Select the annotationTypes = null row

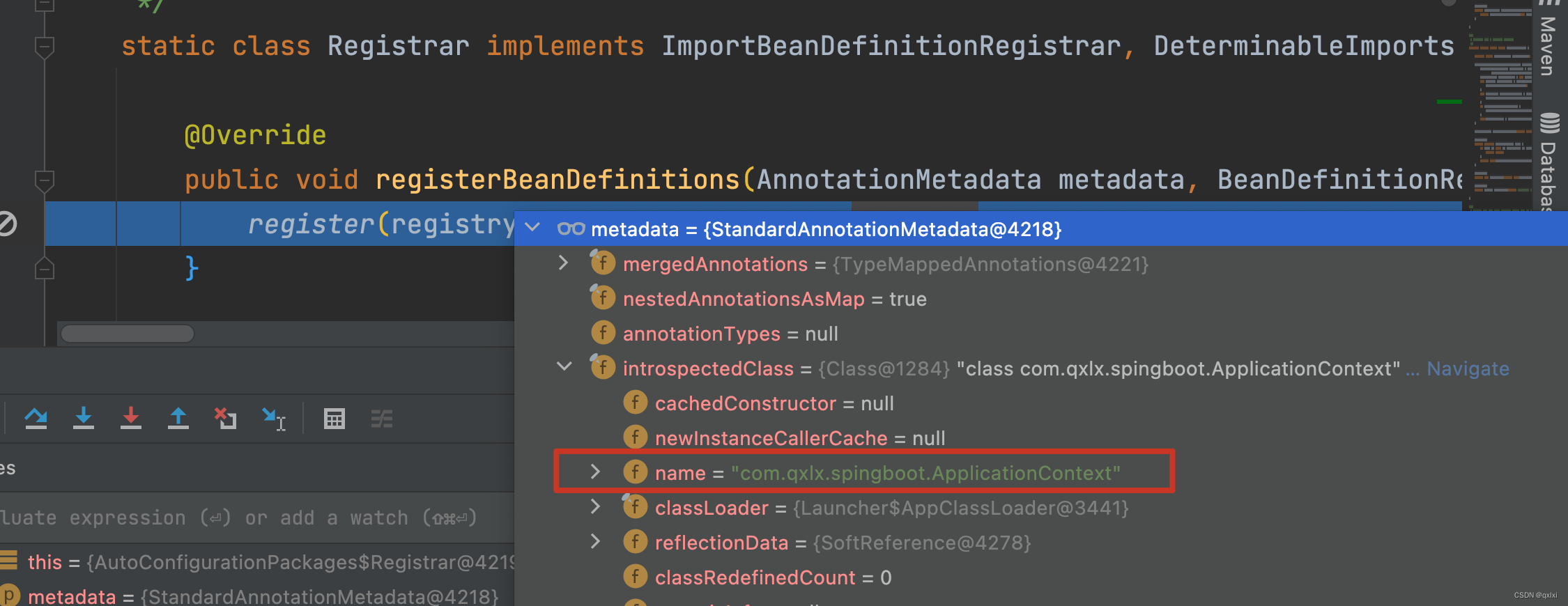(1041, 334)
